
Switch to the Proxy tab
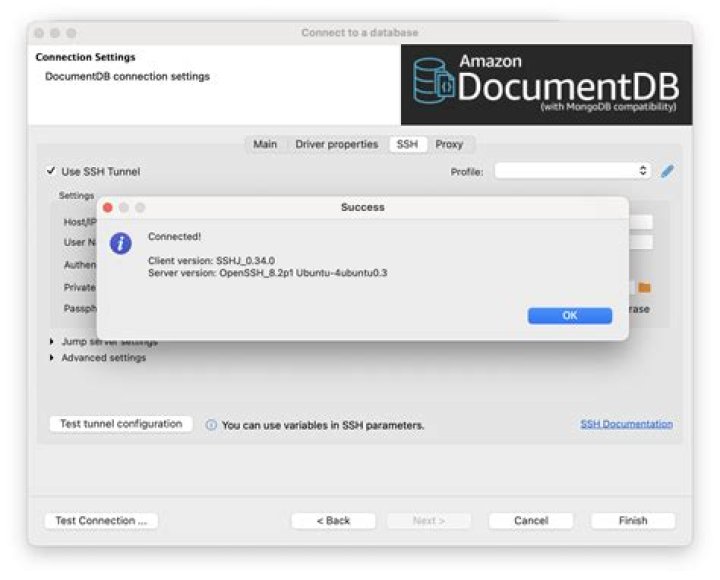449,144
